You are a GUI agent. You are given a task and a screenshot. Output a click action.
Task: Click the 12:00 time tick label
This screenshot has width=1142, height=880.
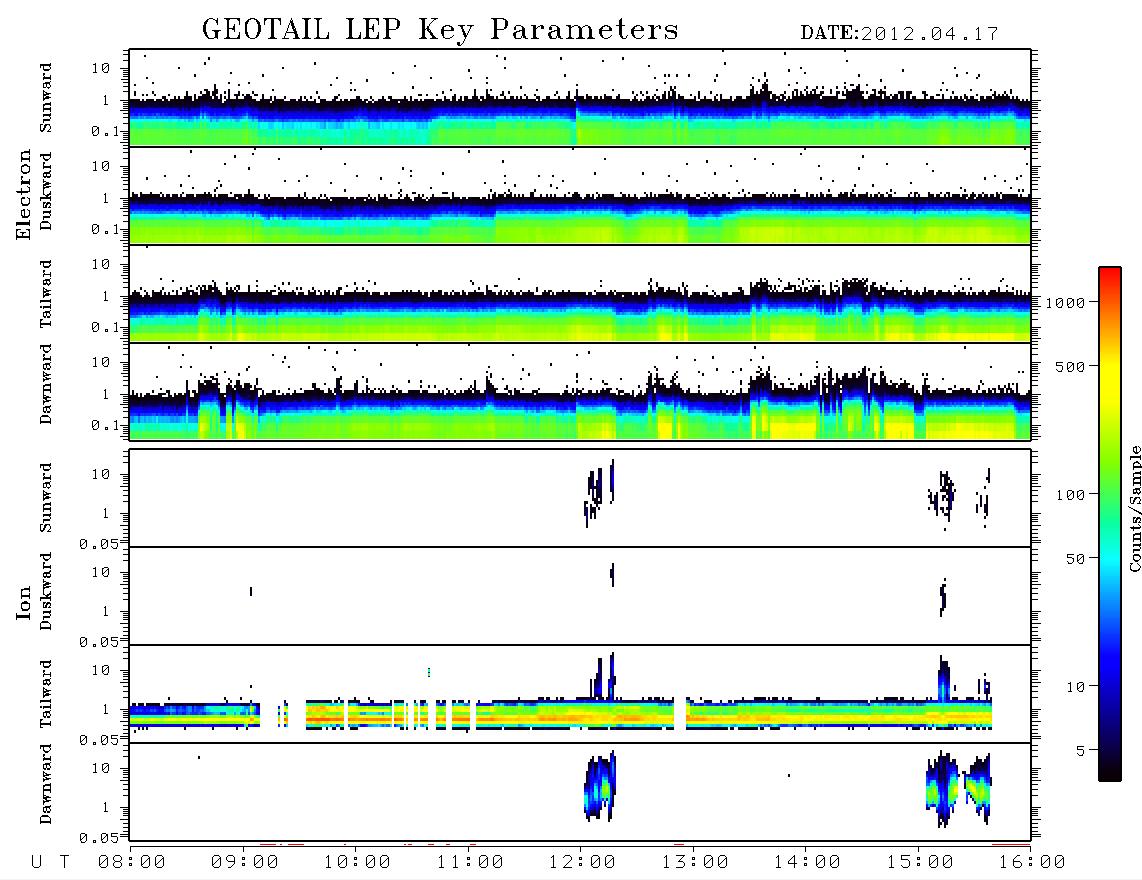[x=582, y=862]
